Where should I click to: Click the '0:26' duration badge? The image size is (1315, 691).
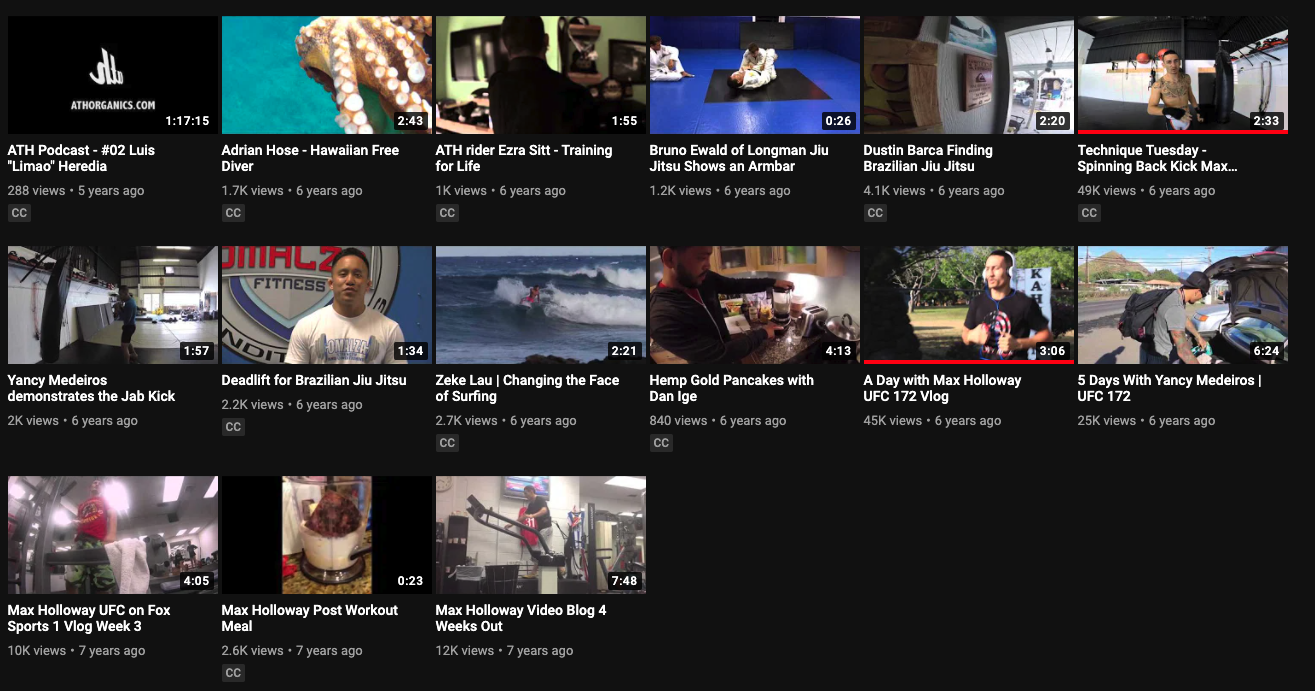click(838, 121)
